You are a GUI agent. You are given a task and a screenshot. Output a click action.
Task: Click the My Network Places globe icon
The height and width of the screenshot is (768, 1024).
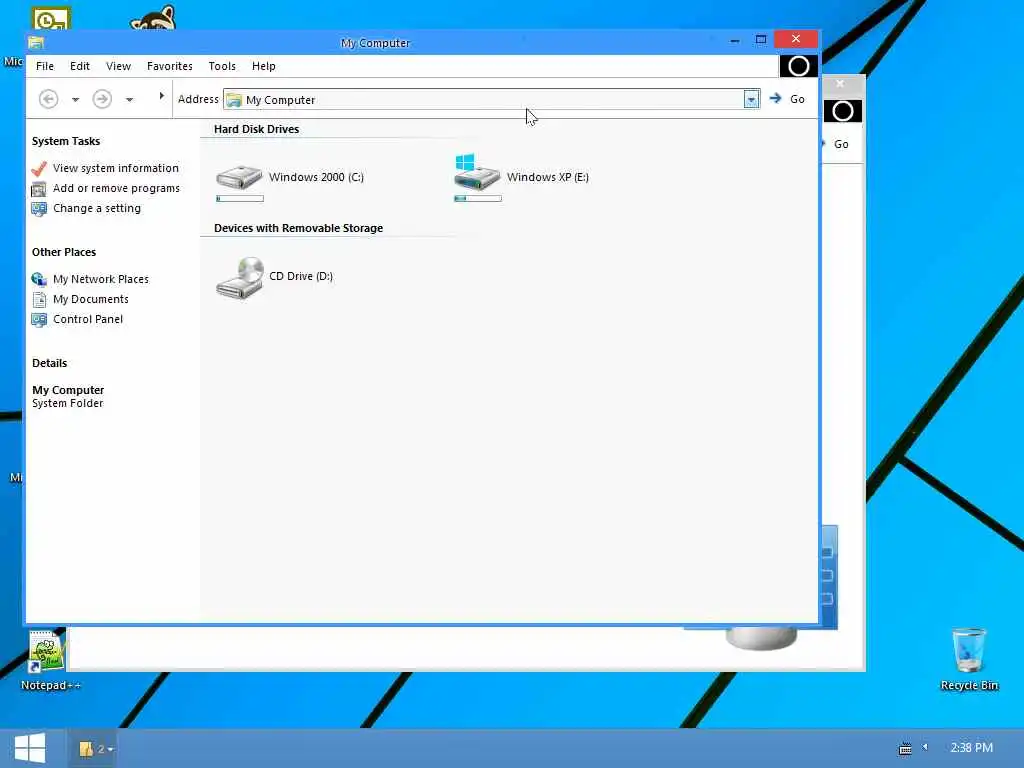(39, 280)
